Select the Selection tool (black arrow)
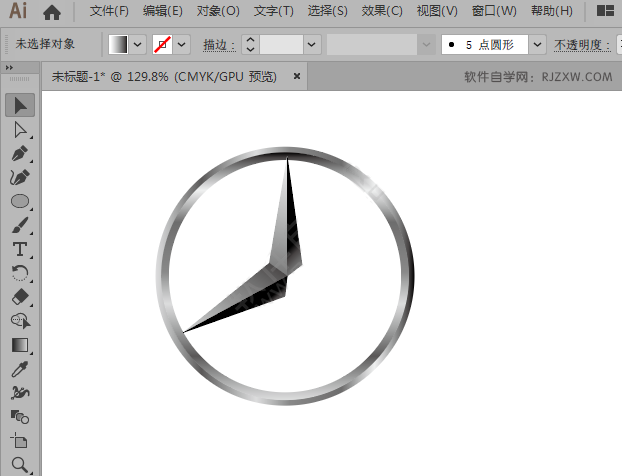Viewport: 622px width, 476px height. pyautogui.click(x=20, y=106)
